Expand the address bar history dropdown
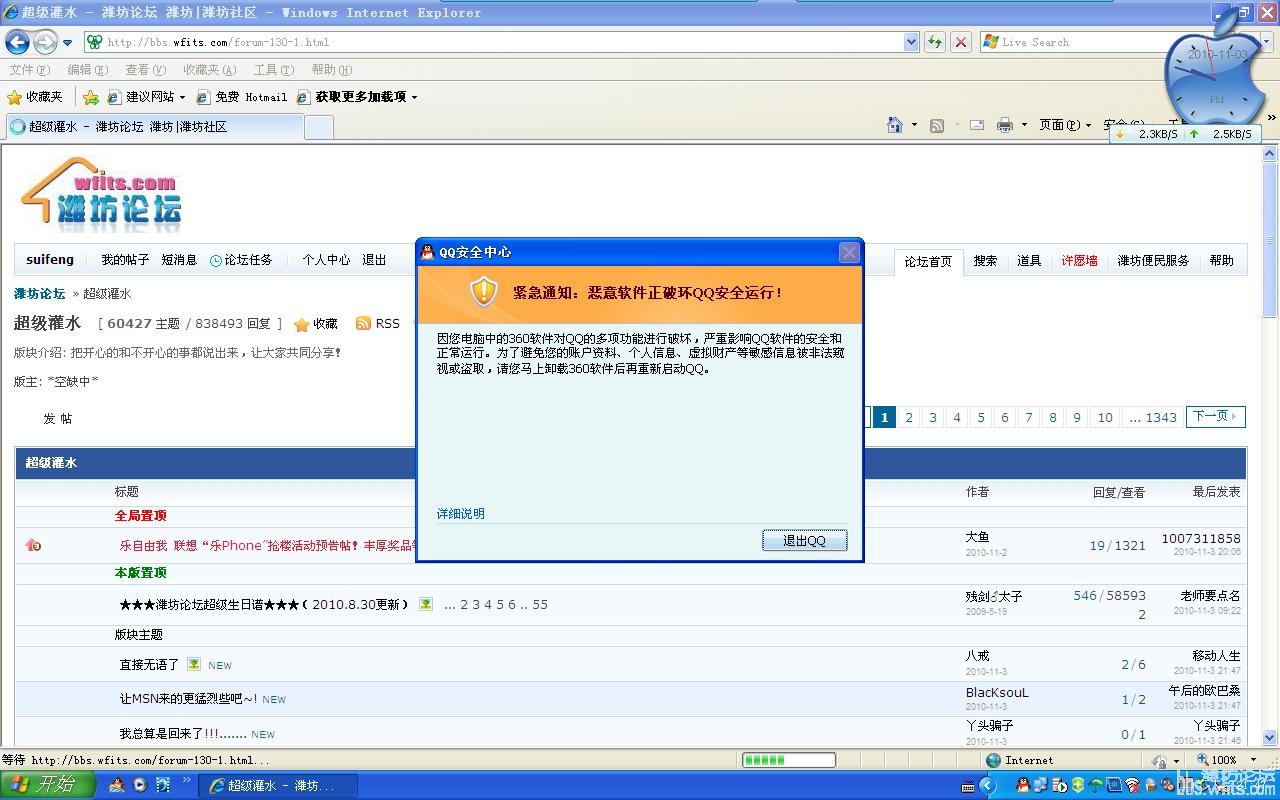Image resolution: width=1280 pixels, height=800 pixels. 911,42
